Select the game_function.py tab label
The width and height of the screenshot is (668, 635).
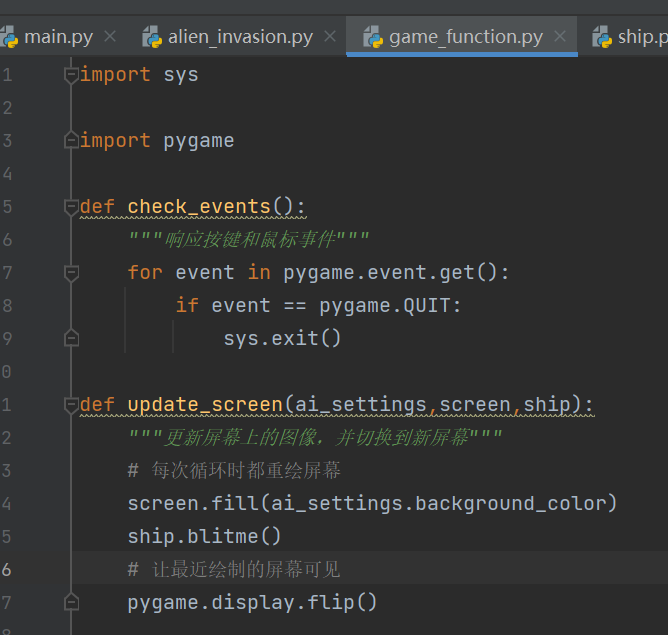pyautogui.click(x=466, y=37)
